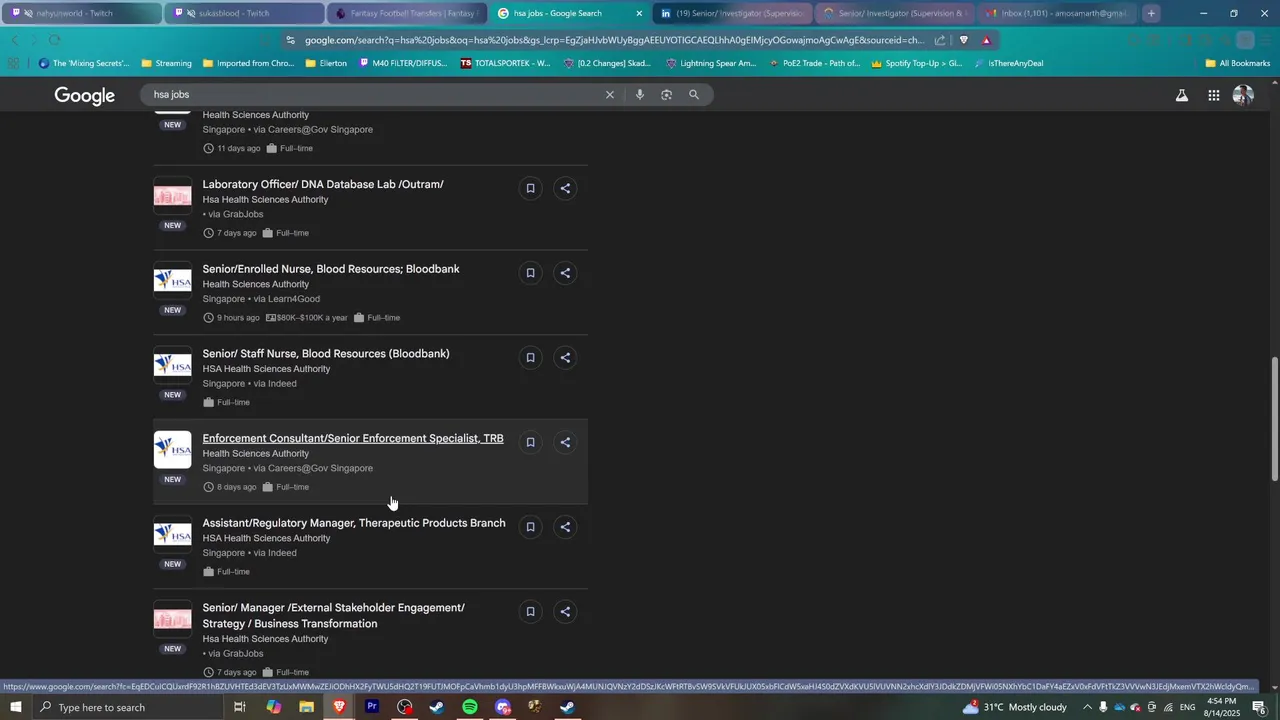The height and width of the screenshot is (720, 1280).
Task: Open Senior/Enrolled Nurse, Blood Resources listing
Action: point(331,269)
